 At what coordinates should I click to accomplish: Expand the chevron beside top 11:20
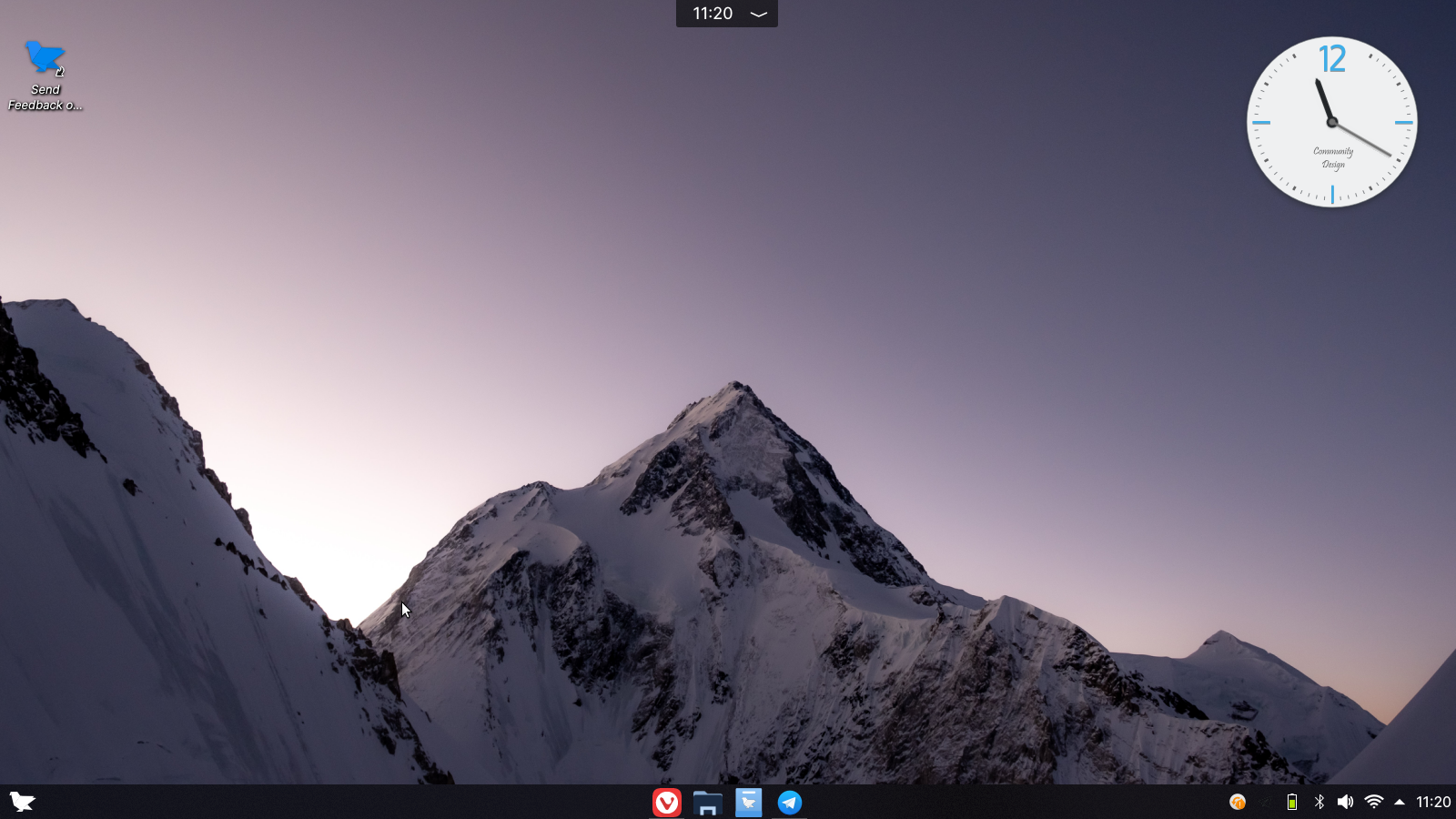tap(758, 14)
